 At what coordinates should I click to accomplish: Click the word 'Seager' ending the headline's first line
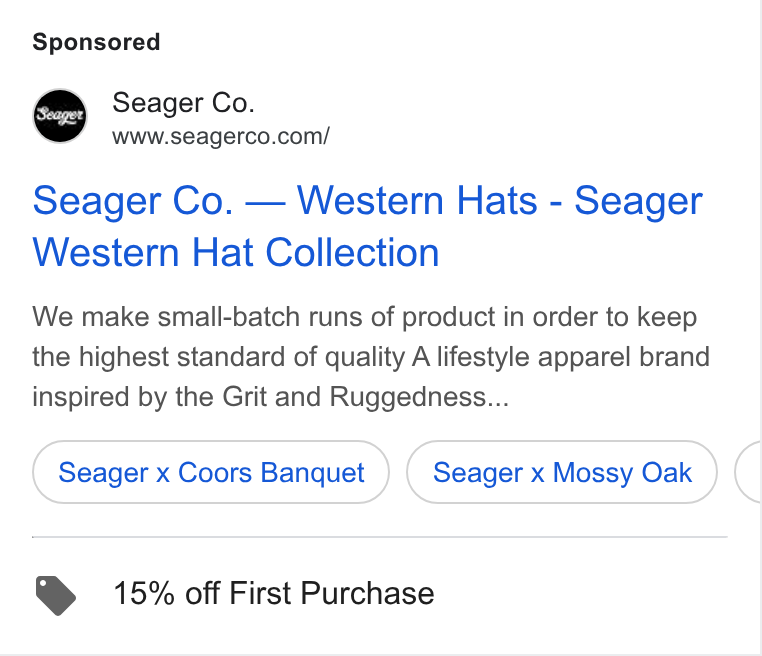point(639,202)
